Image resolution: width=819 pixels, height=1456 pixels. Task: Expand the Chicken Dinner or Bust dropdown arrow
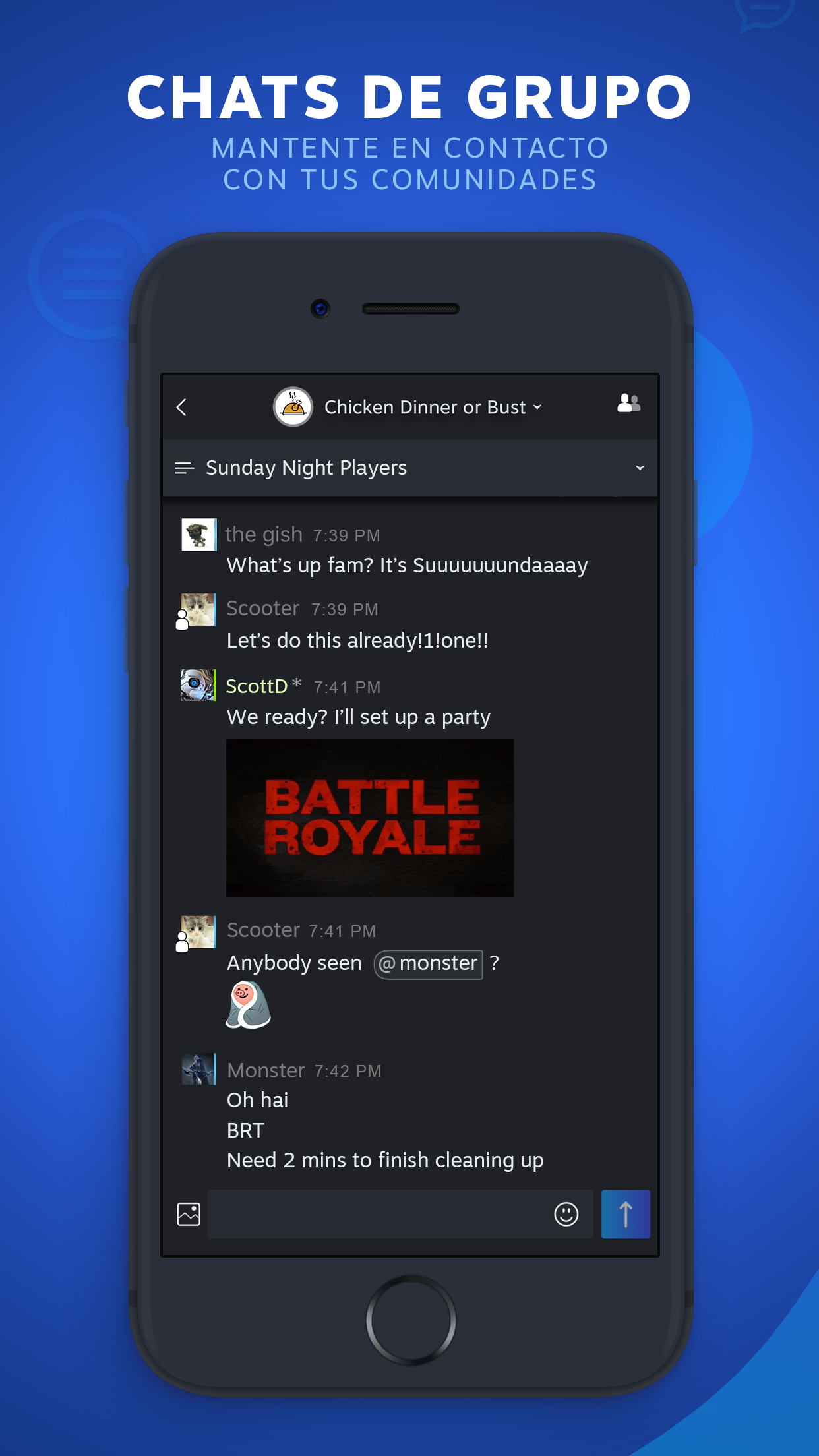[x=537, y=408]
